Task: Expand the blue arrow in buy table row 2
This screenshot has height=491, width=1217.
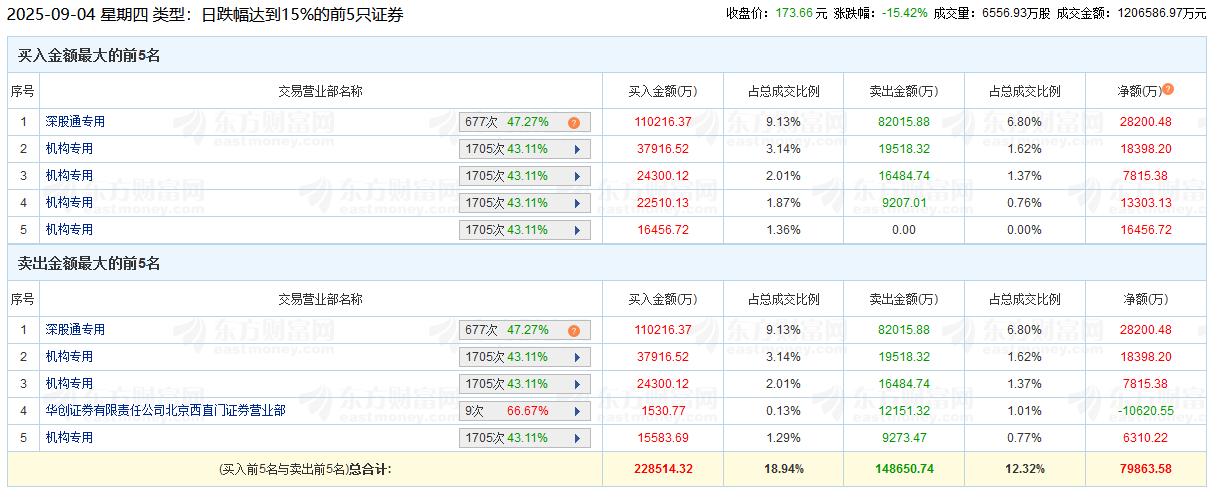Action: pos(577,149)
